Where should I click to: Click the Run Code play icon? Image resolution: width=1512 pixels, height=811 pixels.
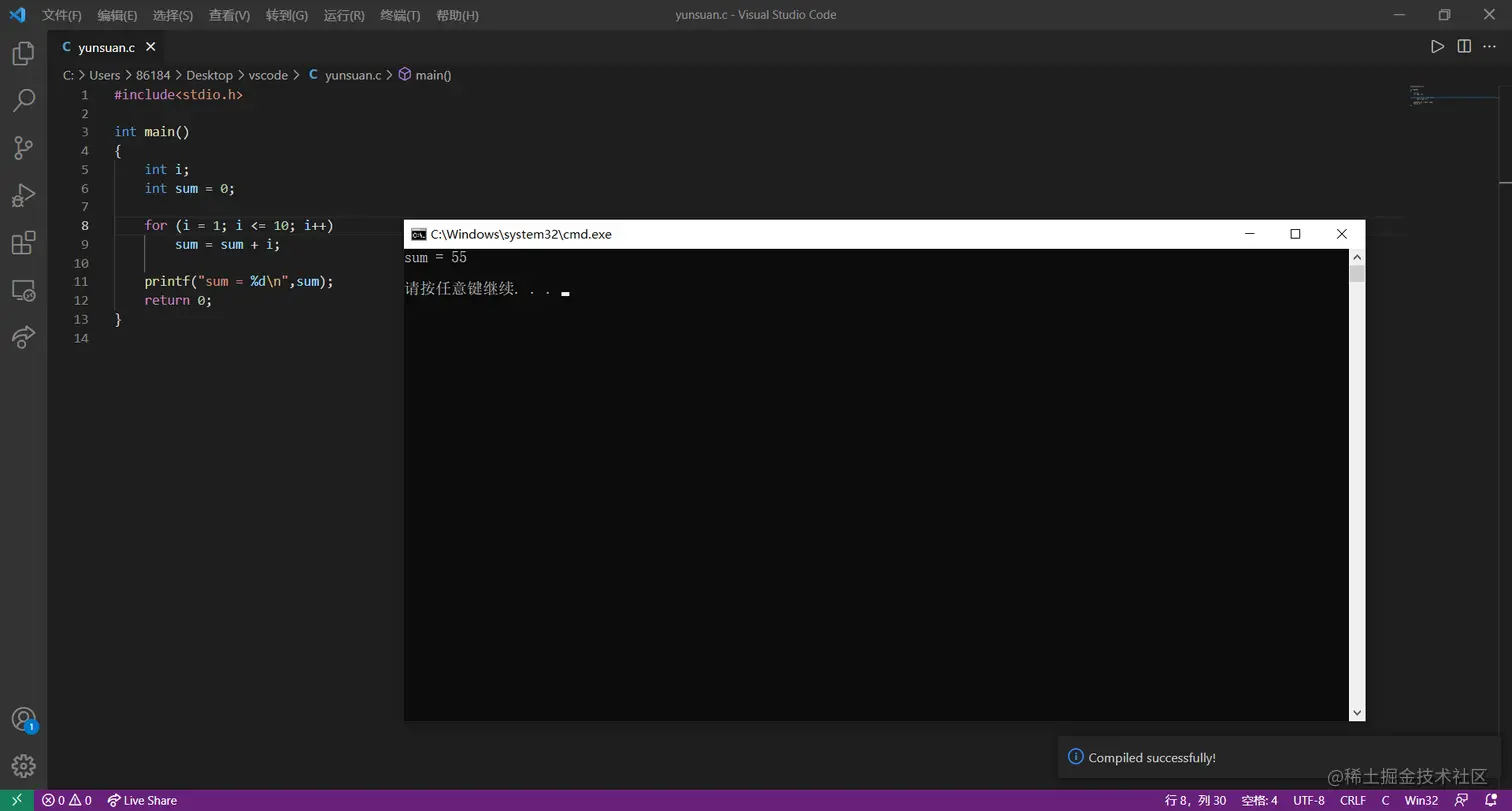coord(1437,46)
